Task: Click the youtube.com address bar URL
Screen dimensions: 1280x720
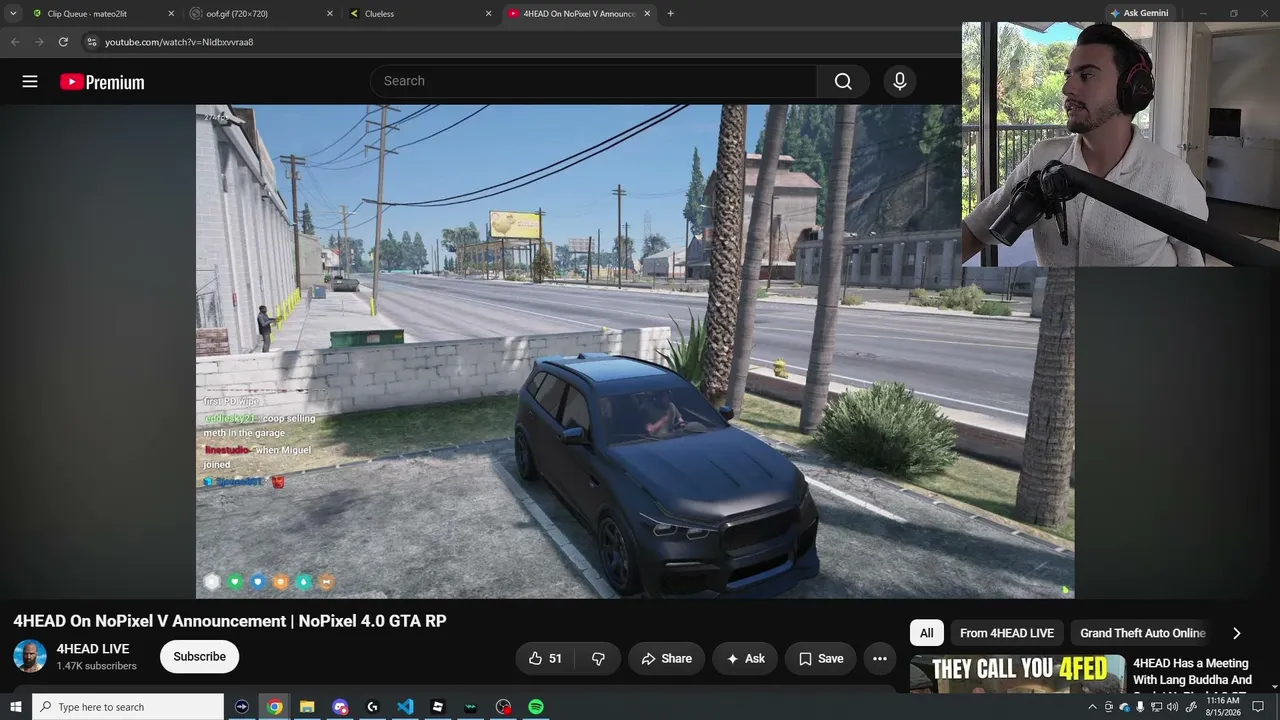Action: point(179,42)
